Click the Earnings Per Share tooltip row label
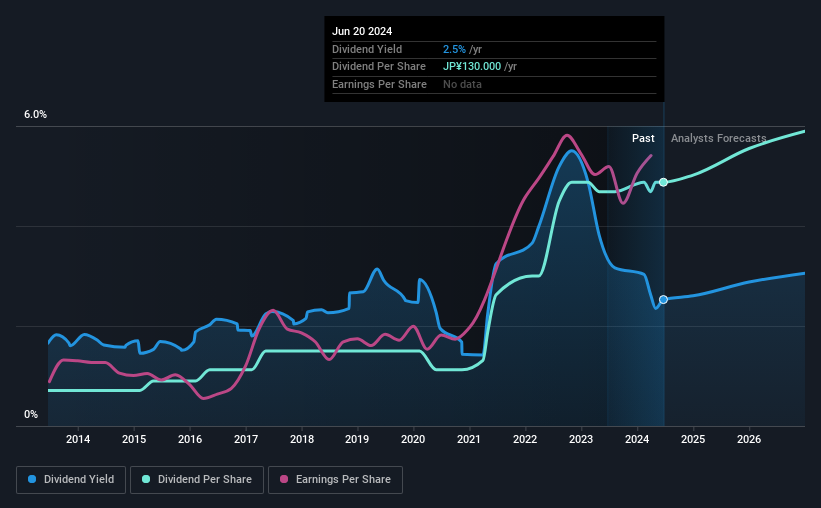 coord(379,84)
